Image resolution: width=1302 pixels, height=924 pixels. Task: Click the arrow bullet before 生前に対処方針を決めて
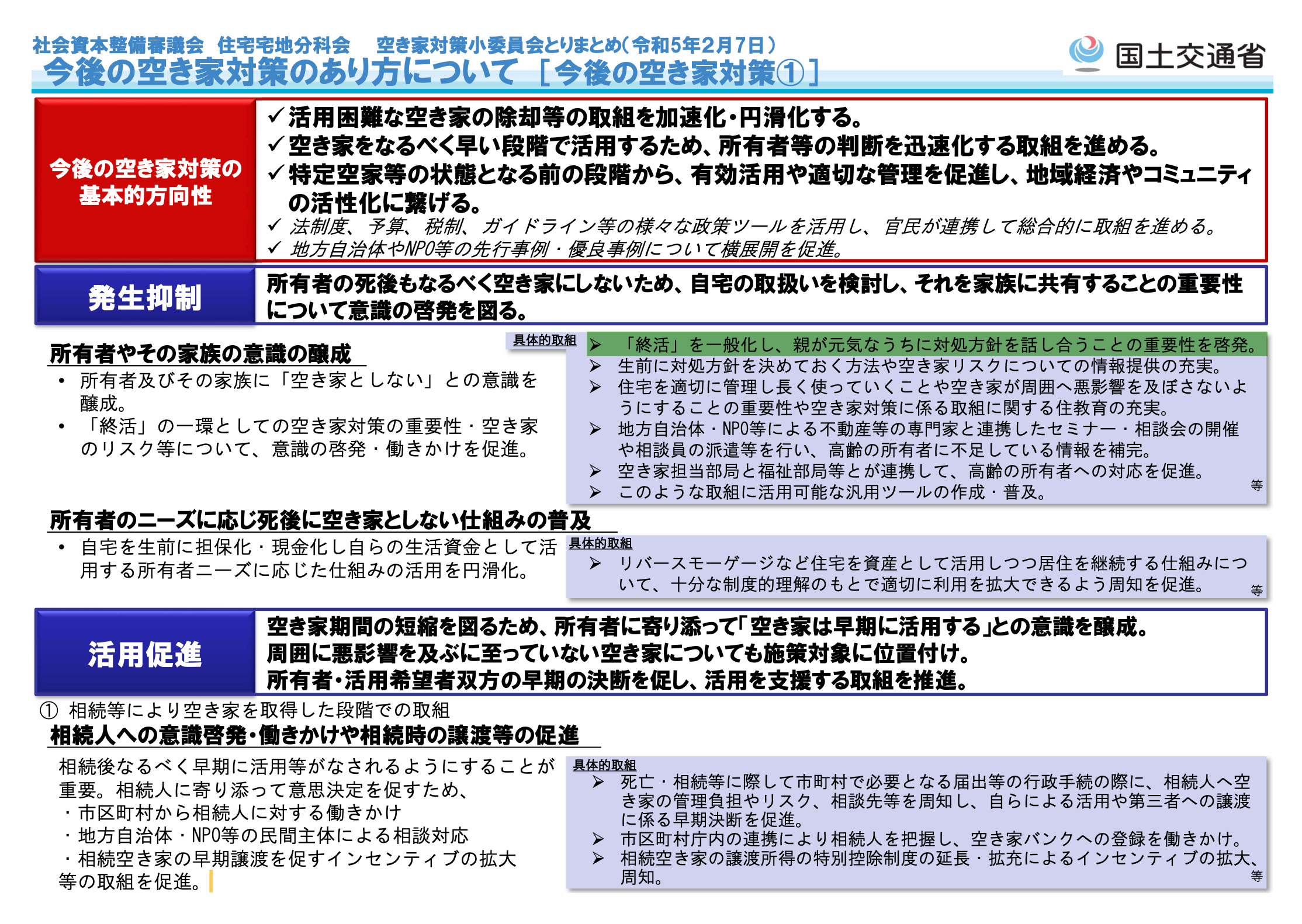595,366
